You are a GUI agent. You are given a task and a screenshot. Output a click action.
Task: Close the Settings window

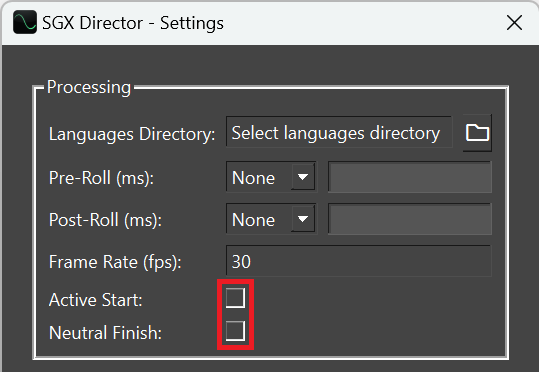tap(514, 23)
